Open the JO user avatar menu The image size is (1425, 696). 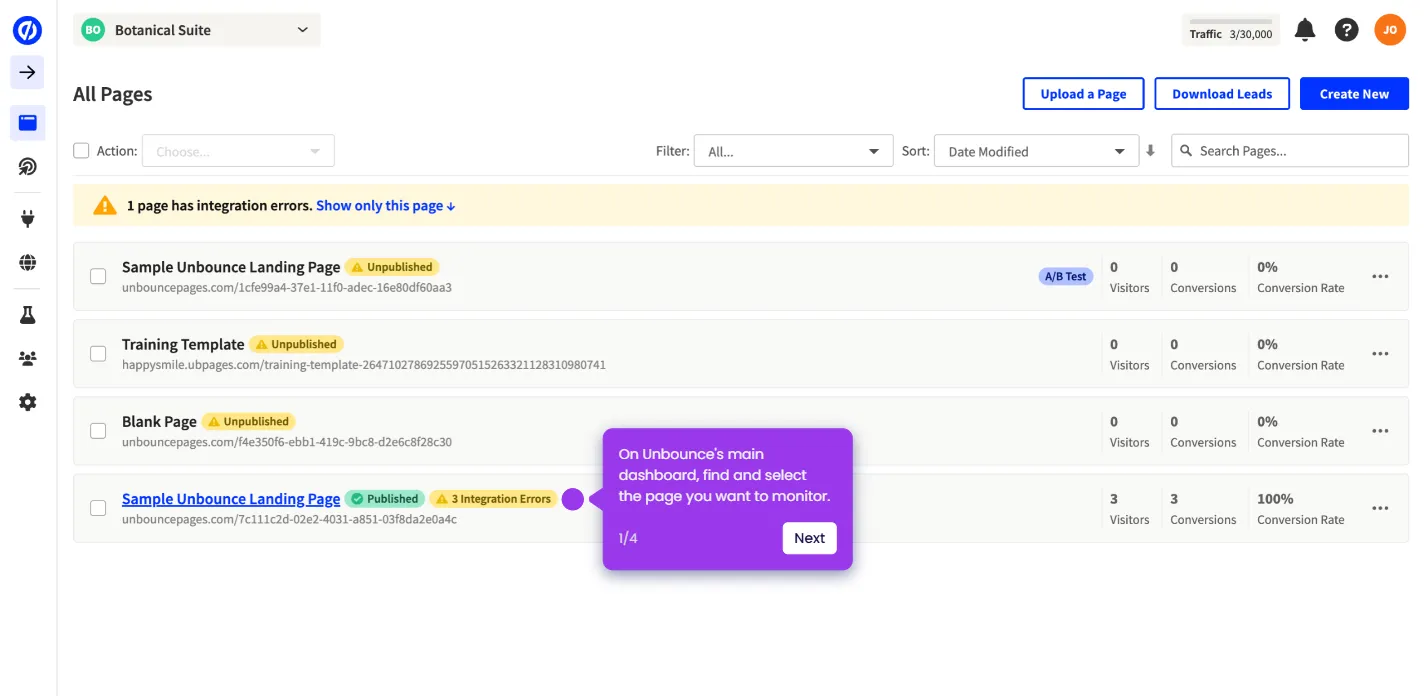[1390, 30]
